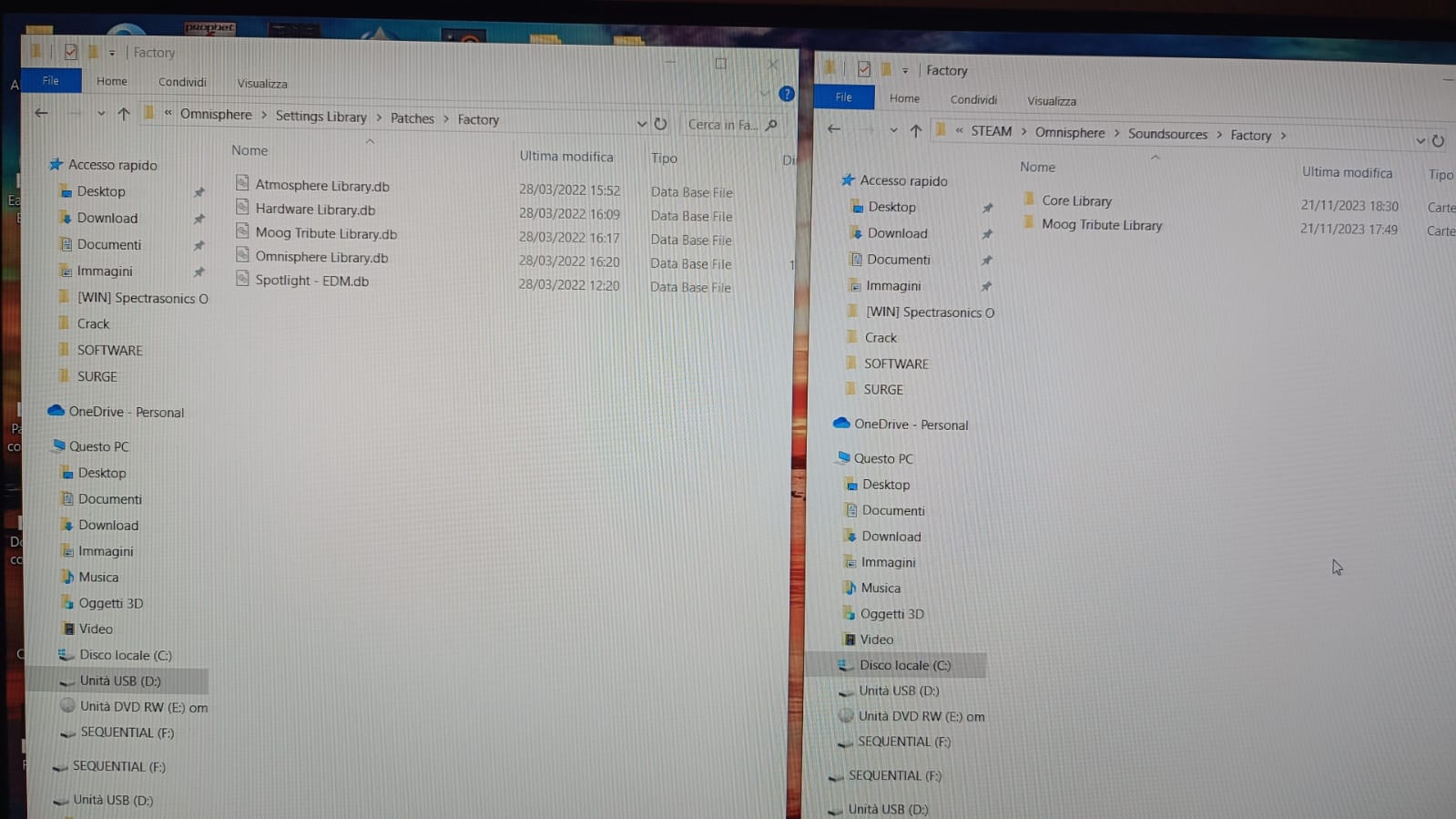
Task: Click Patches in breadcrumb path
Action: [x=412, y=118]
